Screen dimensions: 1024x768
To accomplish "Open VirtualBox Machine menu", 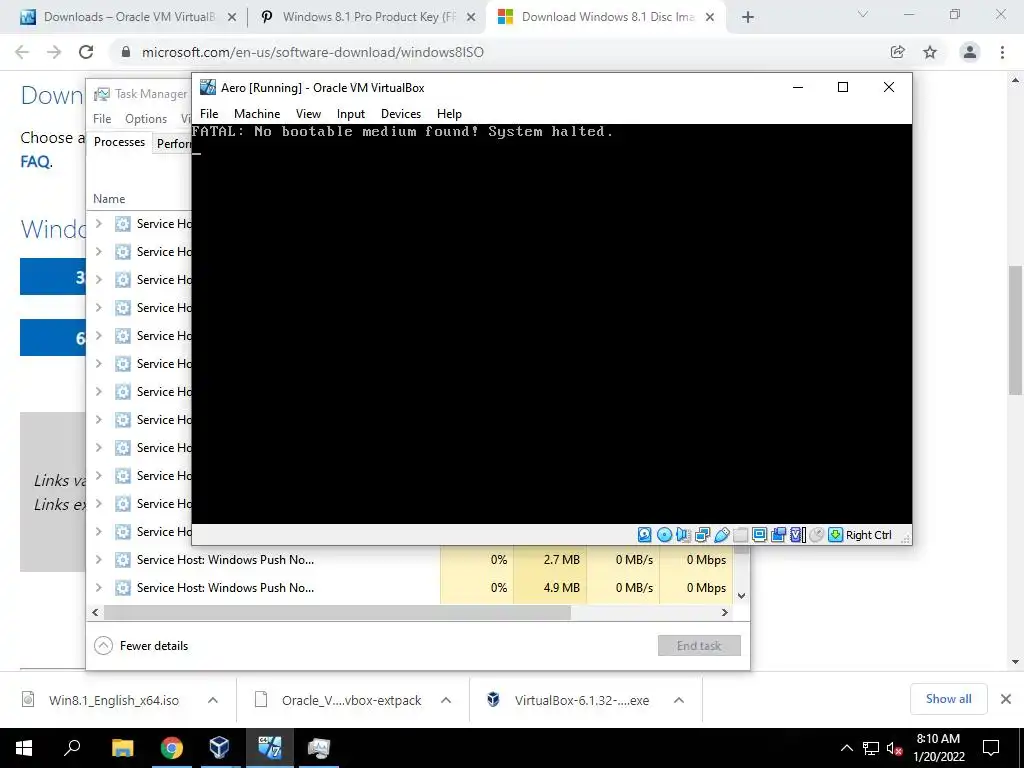I will click(257, 114).
